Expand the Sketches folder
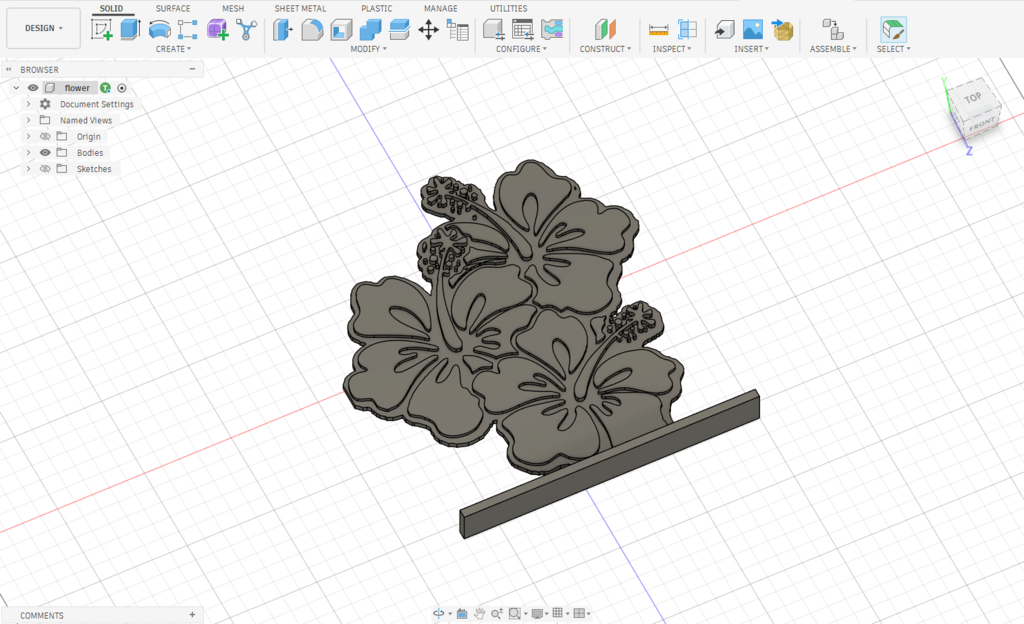Viewport: 1024px width, 624px height. click(28, 168)
